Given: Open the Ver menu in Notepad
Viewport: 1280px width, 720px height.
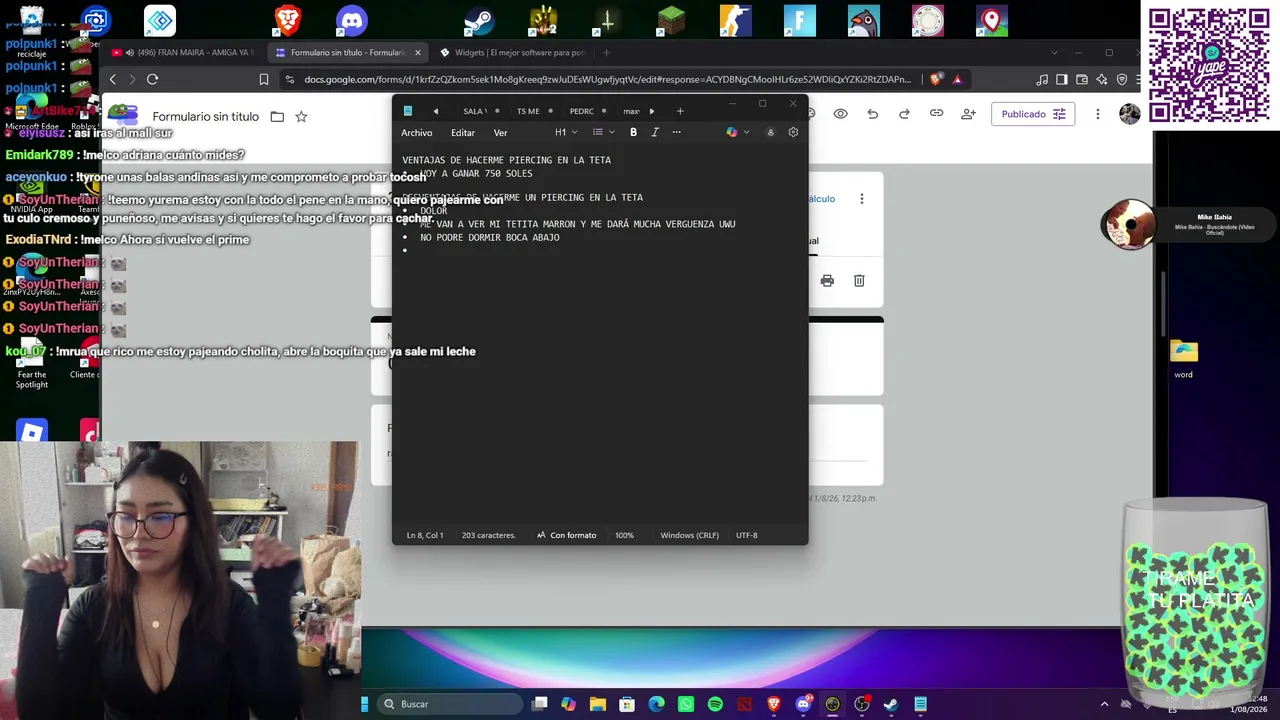Looking at the screenshot, I should tap(500, 132).
